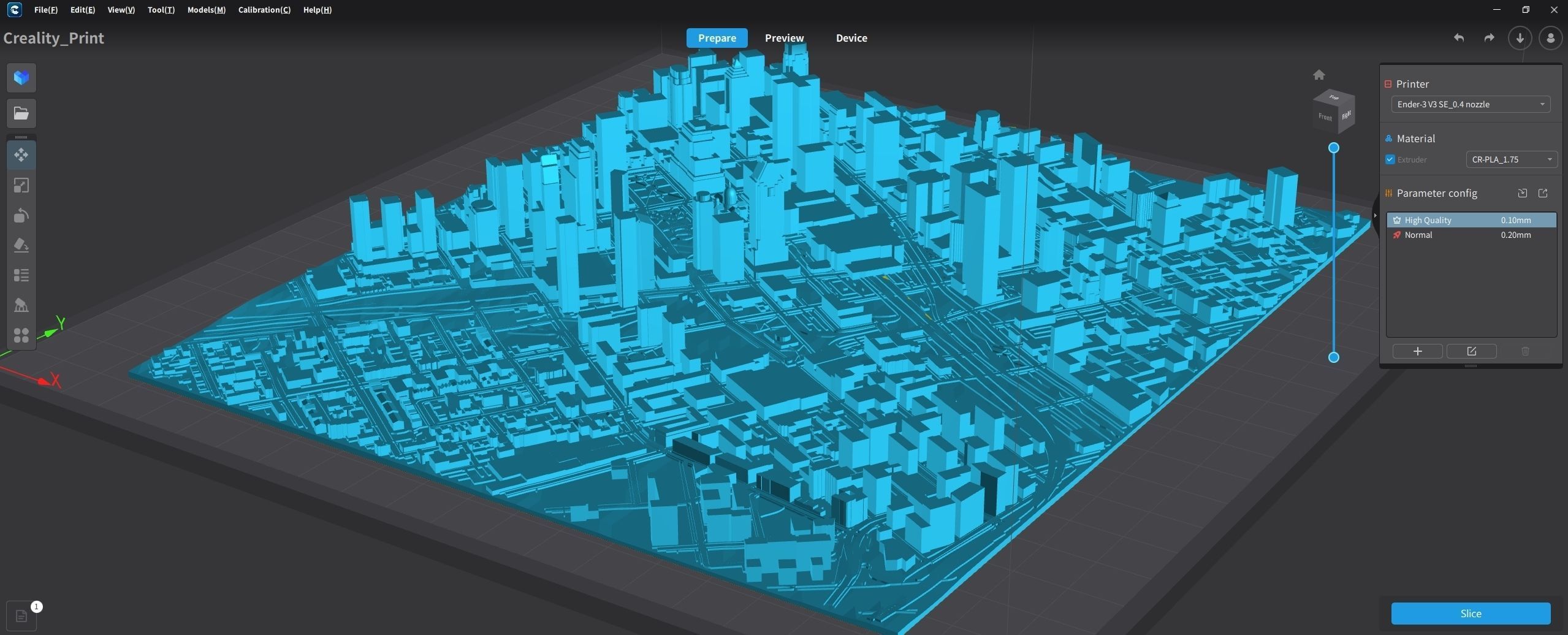Click the Front face of view cube
1568x635 pixels.
coord(1325,117)
